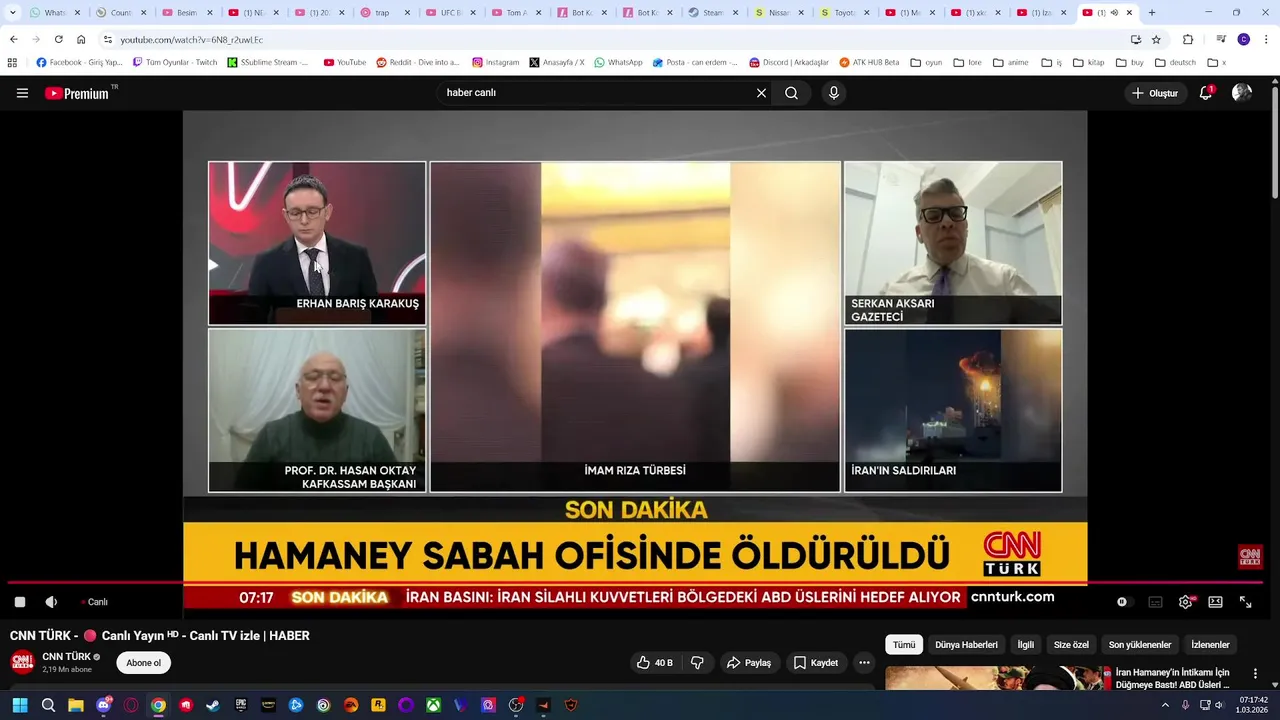This screenshot has width=1280, height=720.
Task: Stop the live stream with the square button
Action: [20, 602]
